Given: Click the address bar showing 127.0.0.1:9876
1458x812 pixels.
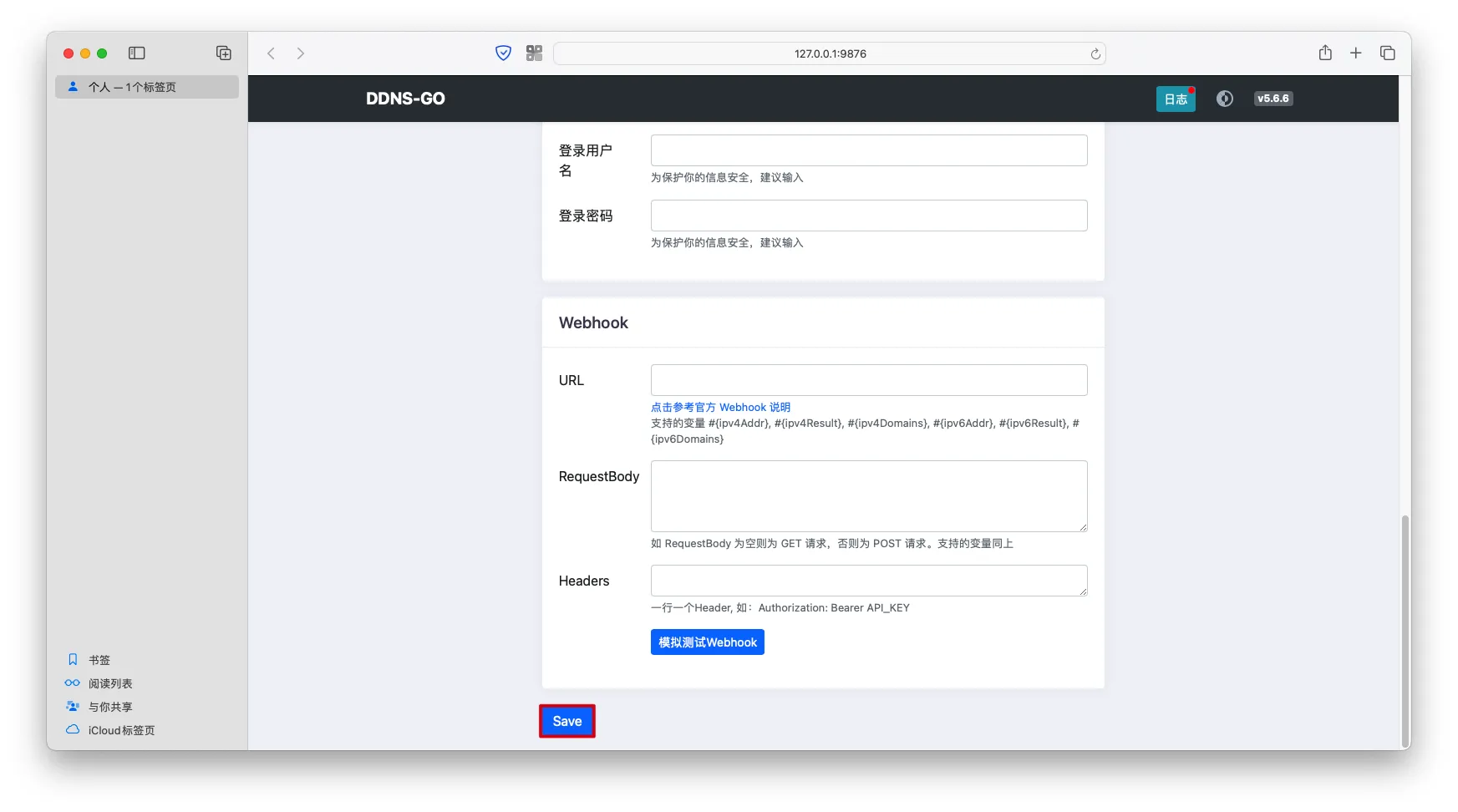Looking at the screenshot, I should 830,53.
